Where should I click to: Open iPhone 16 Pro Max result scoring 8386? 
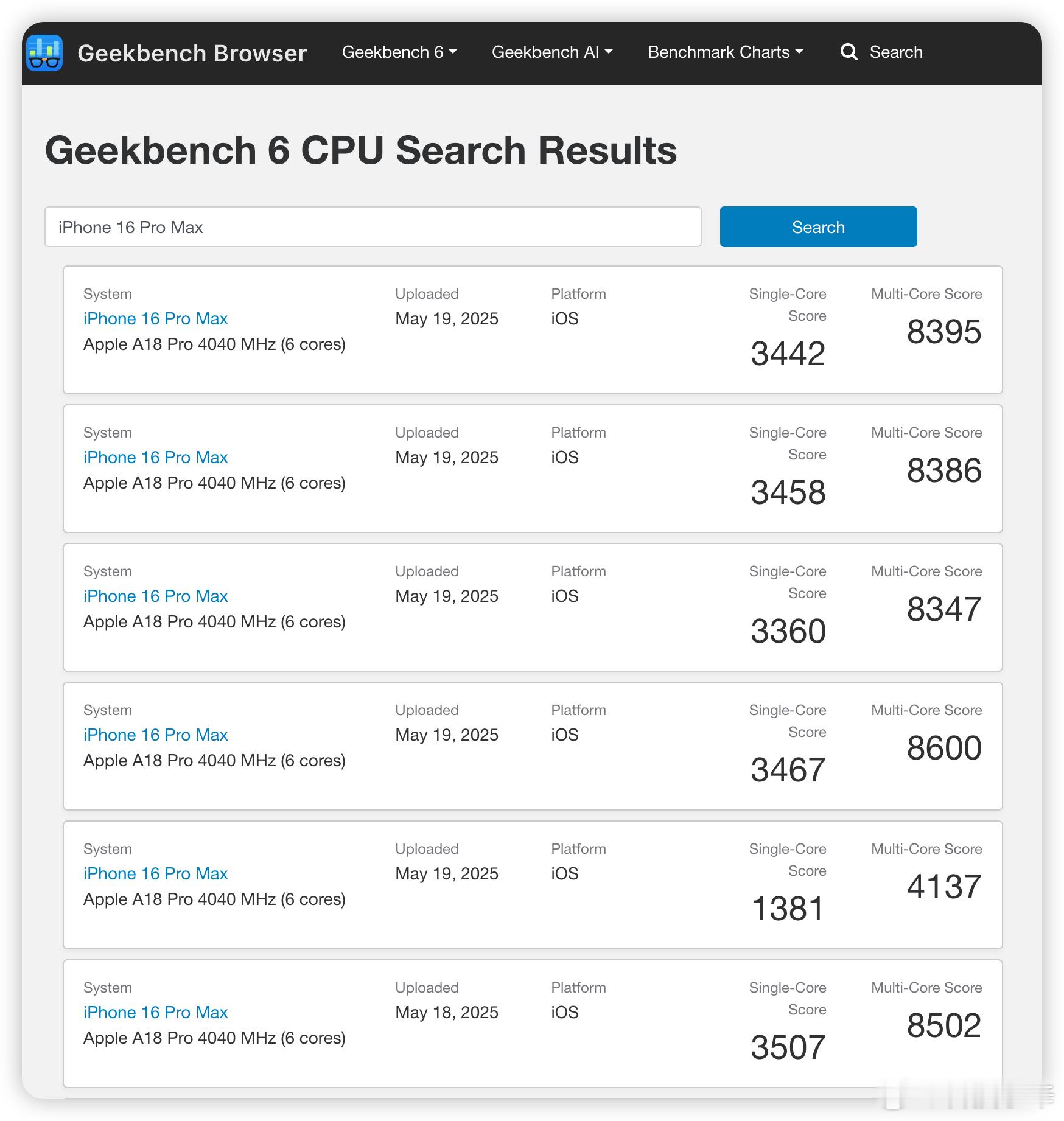click(x=155, y=458)
